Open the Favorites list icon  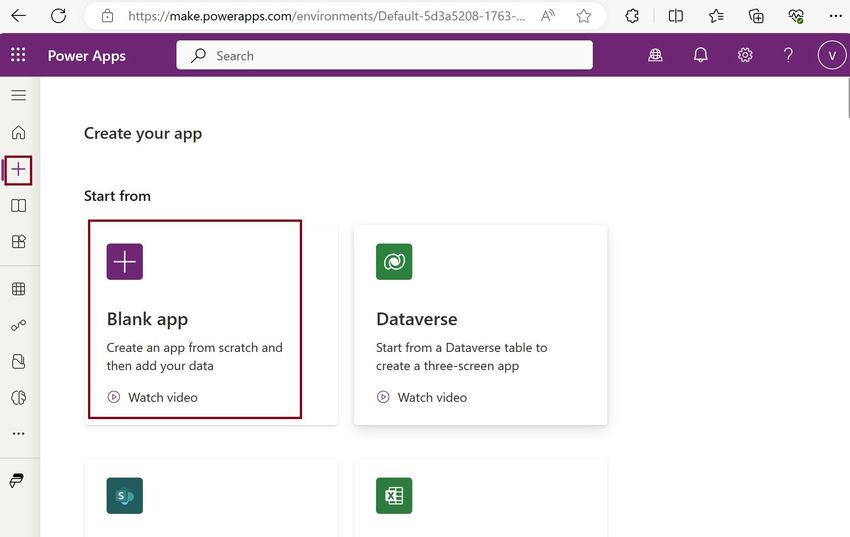[x=716, y=16]
